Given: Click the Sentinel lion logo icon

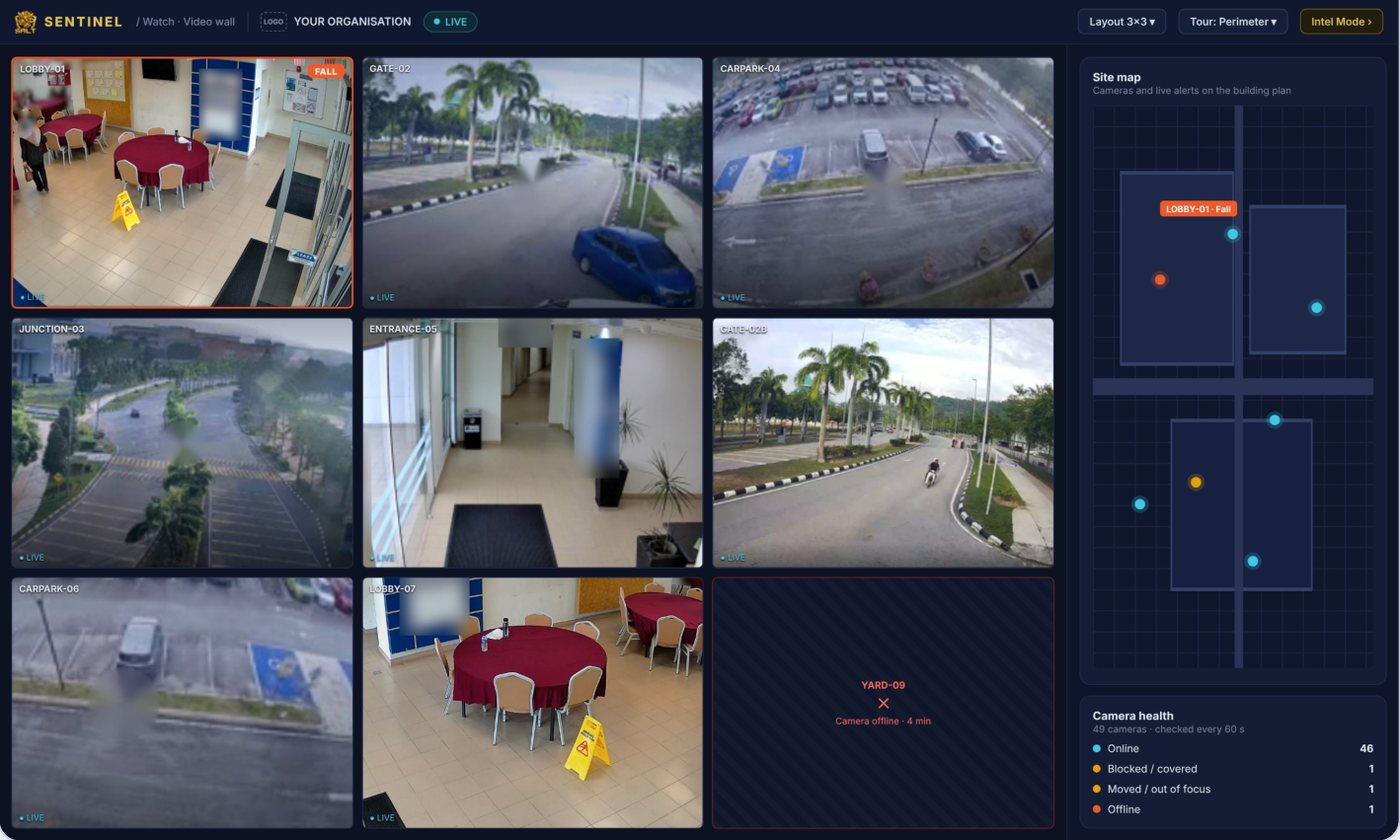Looking at the screenshot, I should click(x=25, y=21).
